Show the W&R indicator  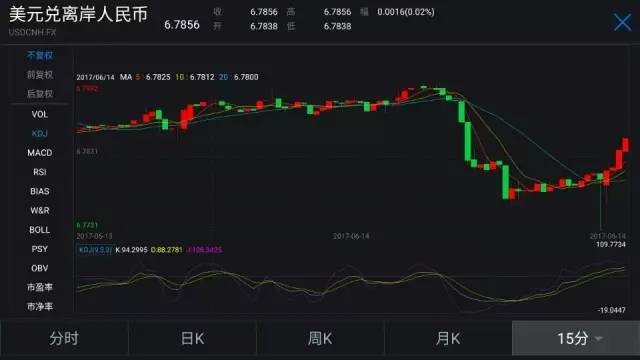click(x=40, y=211)
